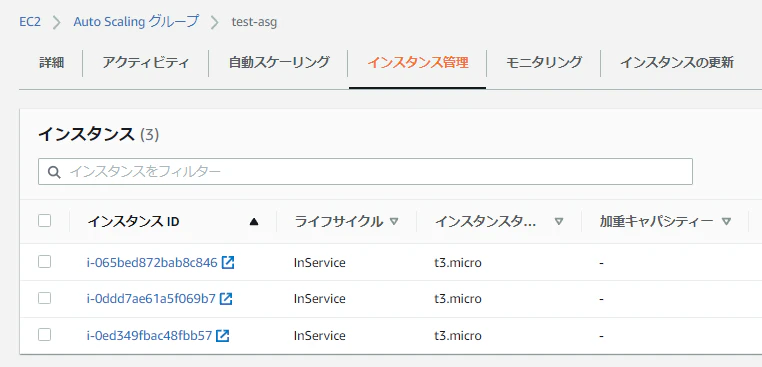The width and height of the screenshot is (762, 367).
Task: Sort by 加重キャパシティー column arrow
Action: pos(726,222)
